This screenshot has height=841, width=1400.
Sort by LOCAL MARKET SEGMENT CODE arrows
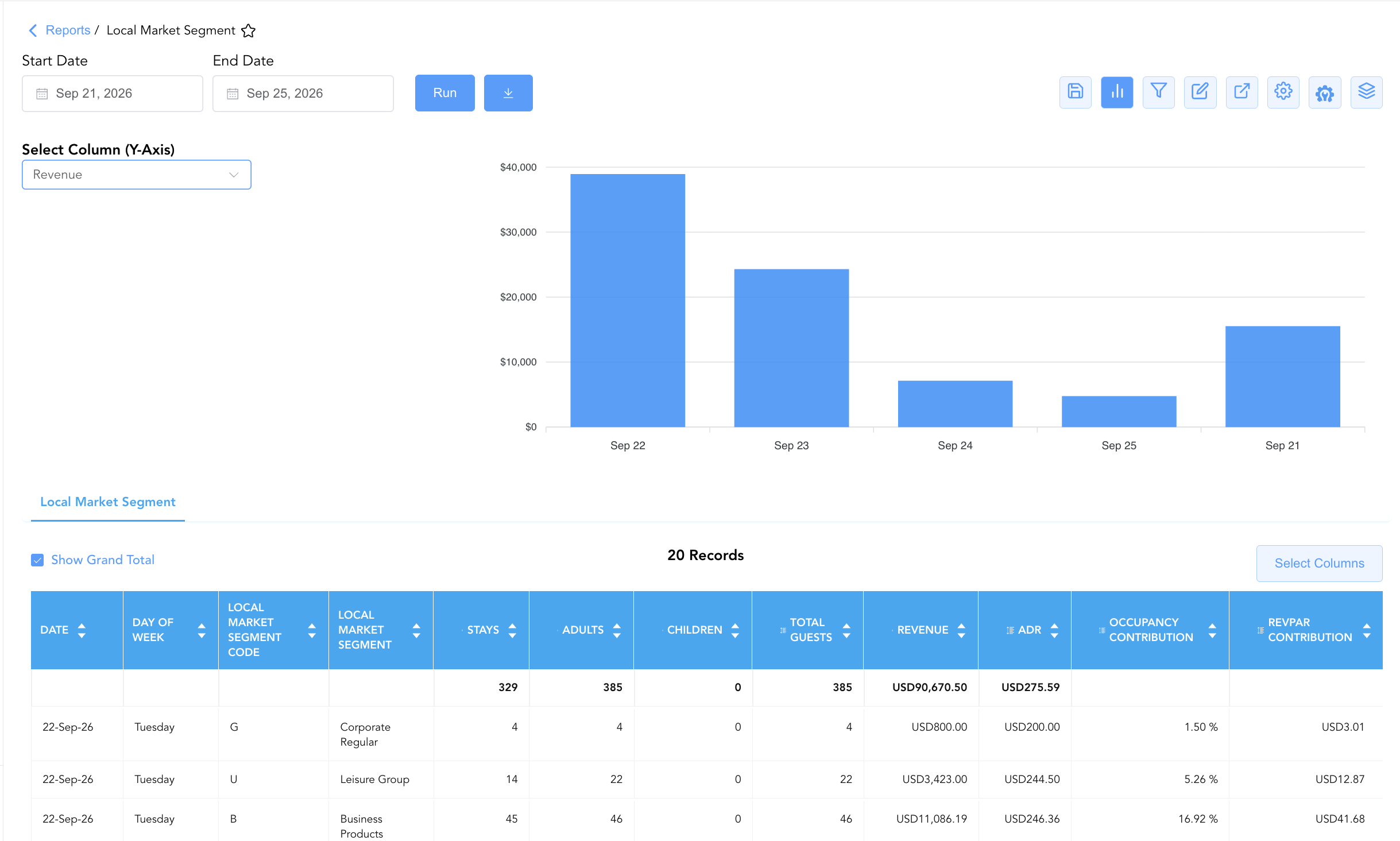(312, 630)
